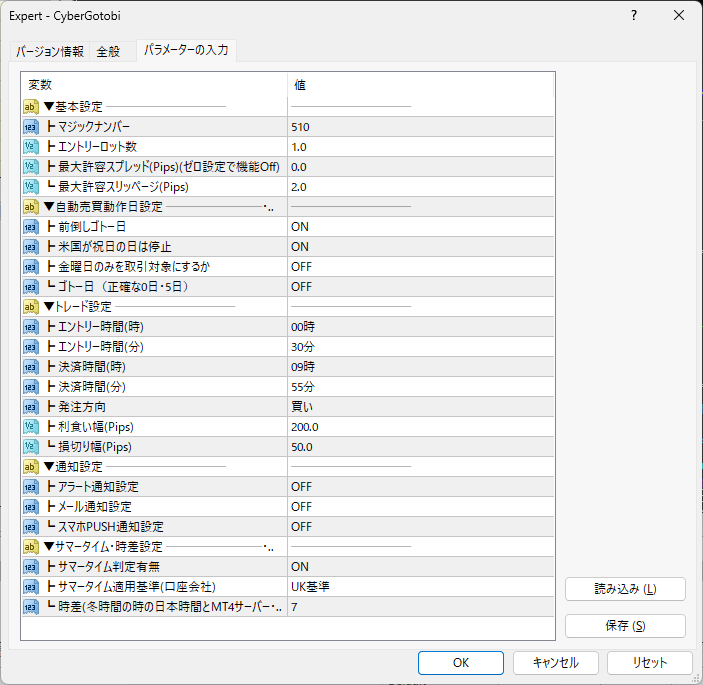703x685 pixels.
Task: Toggle 金曜日のみを取引対象にするか OFF value
Action: click(x=421, y=267)
